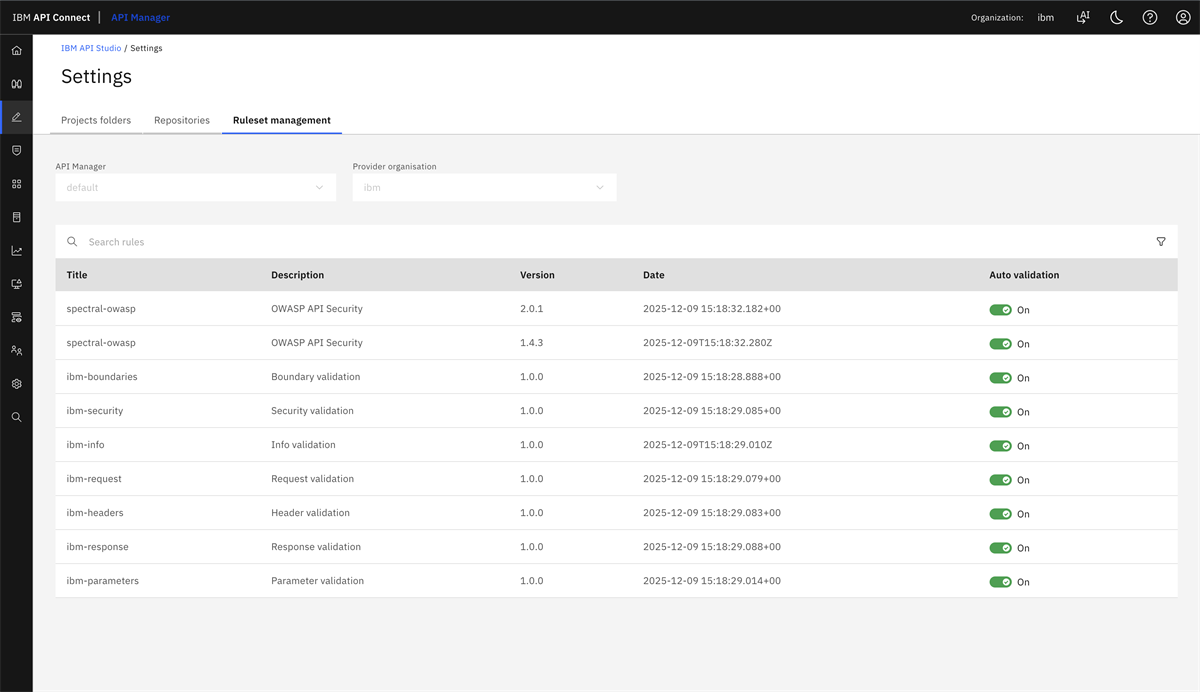Click API Manager in the top header

[141, 17]
